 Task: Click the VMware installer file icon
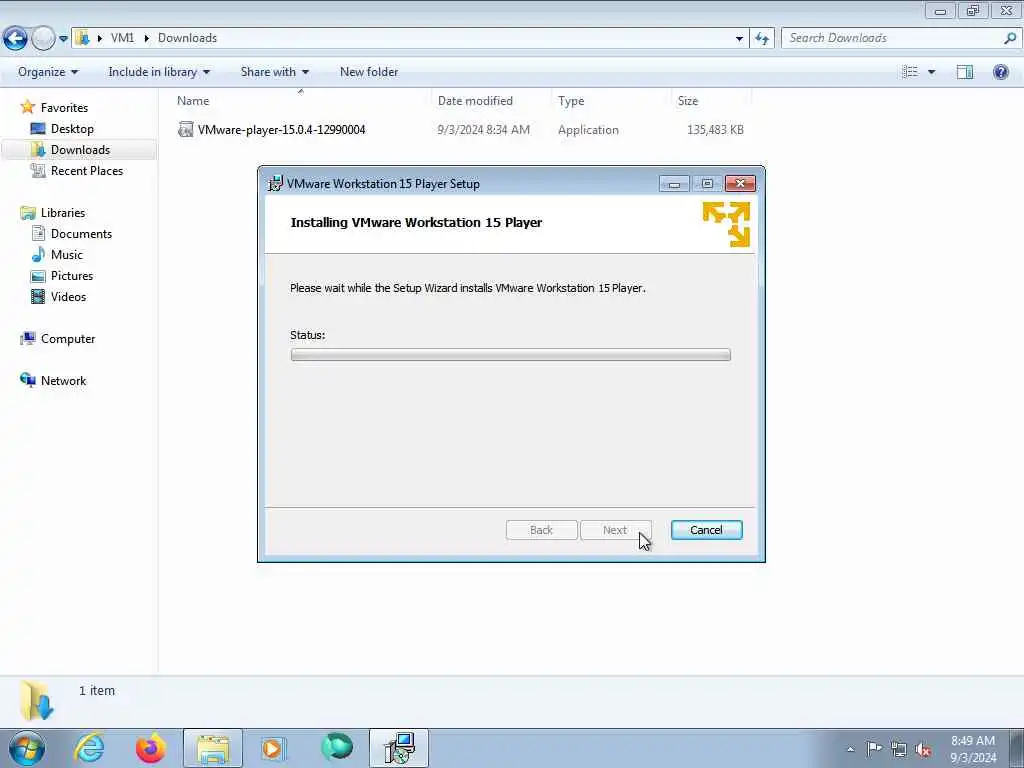tap(185, 129)
